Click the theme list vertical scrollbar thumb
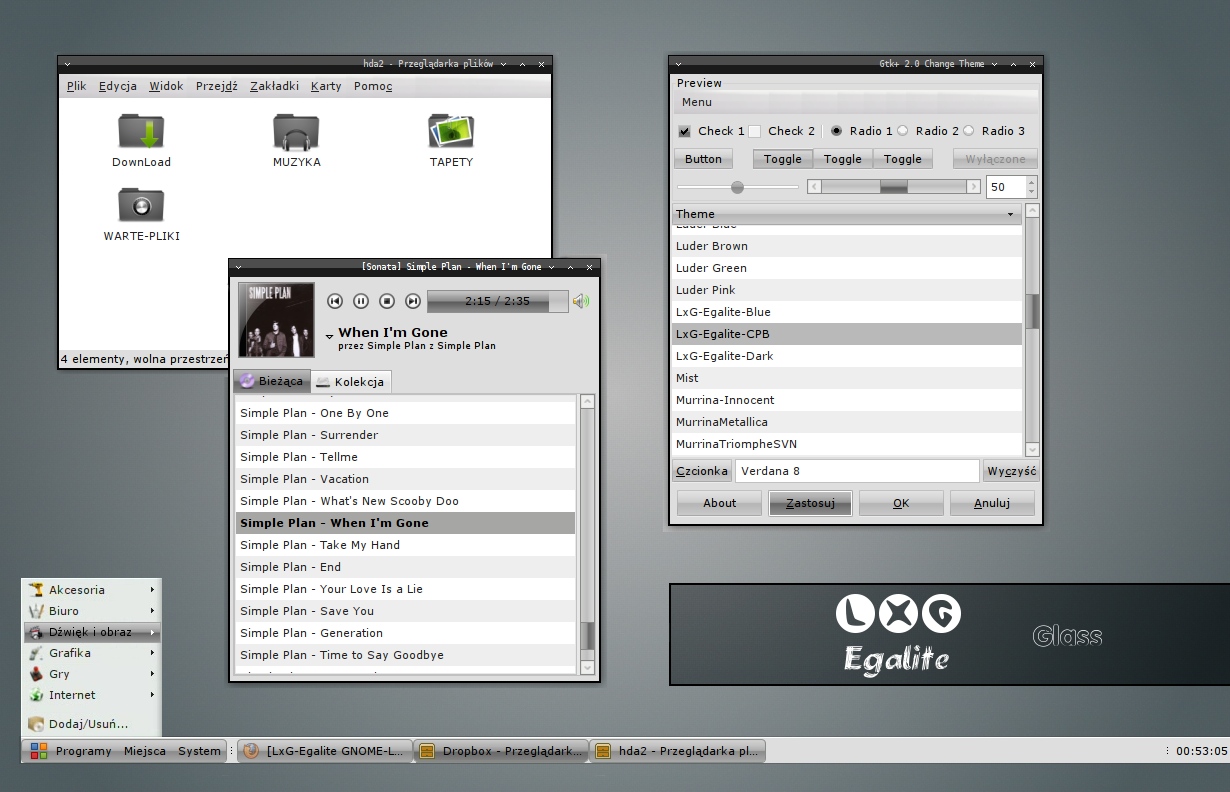The image size is (1230, 792). pos(1033,311)
